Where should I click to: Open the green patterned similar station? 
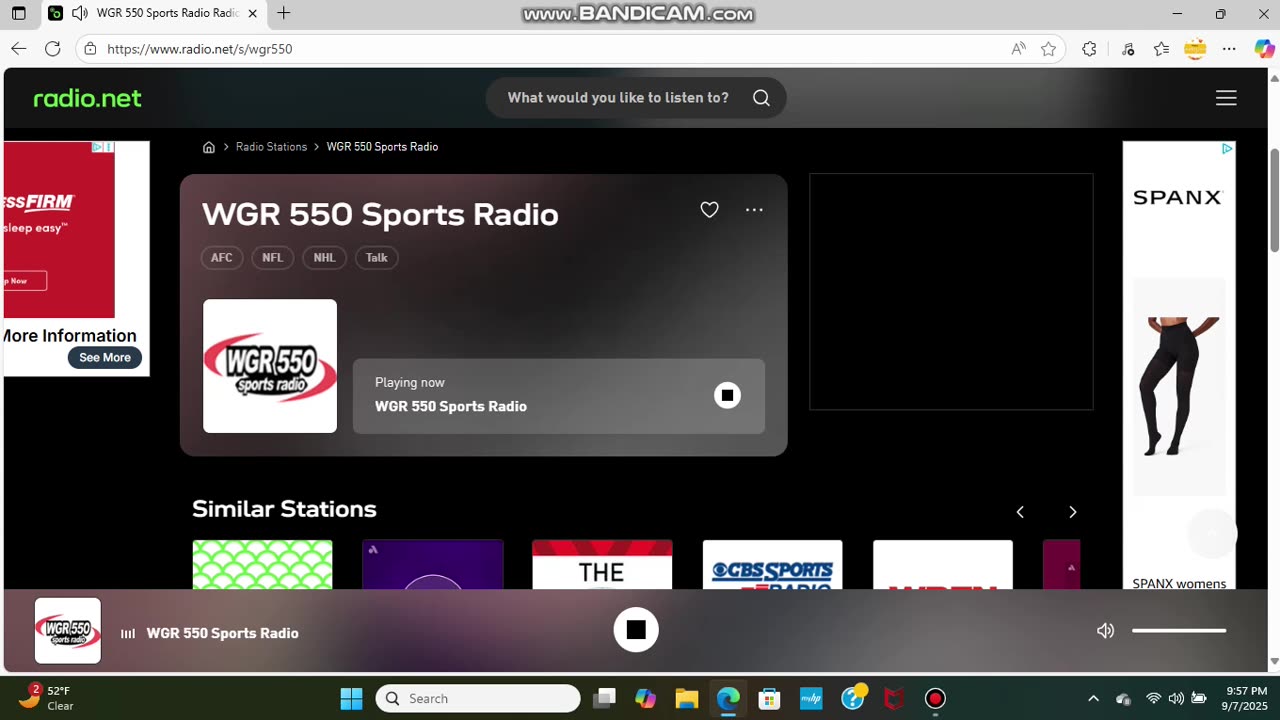[x=262, y=564]
